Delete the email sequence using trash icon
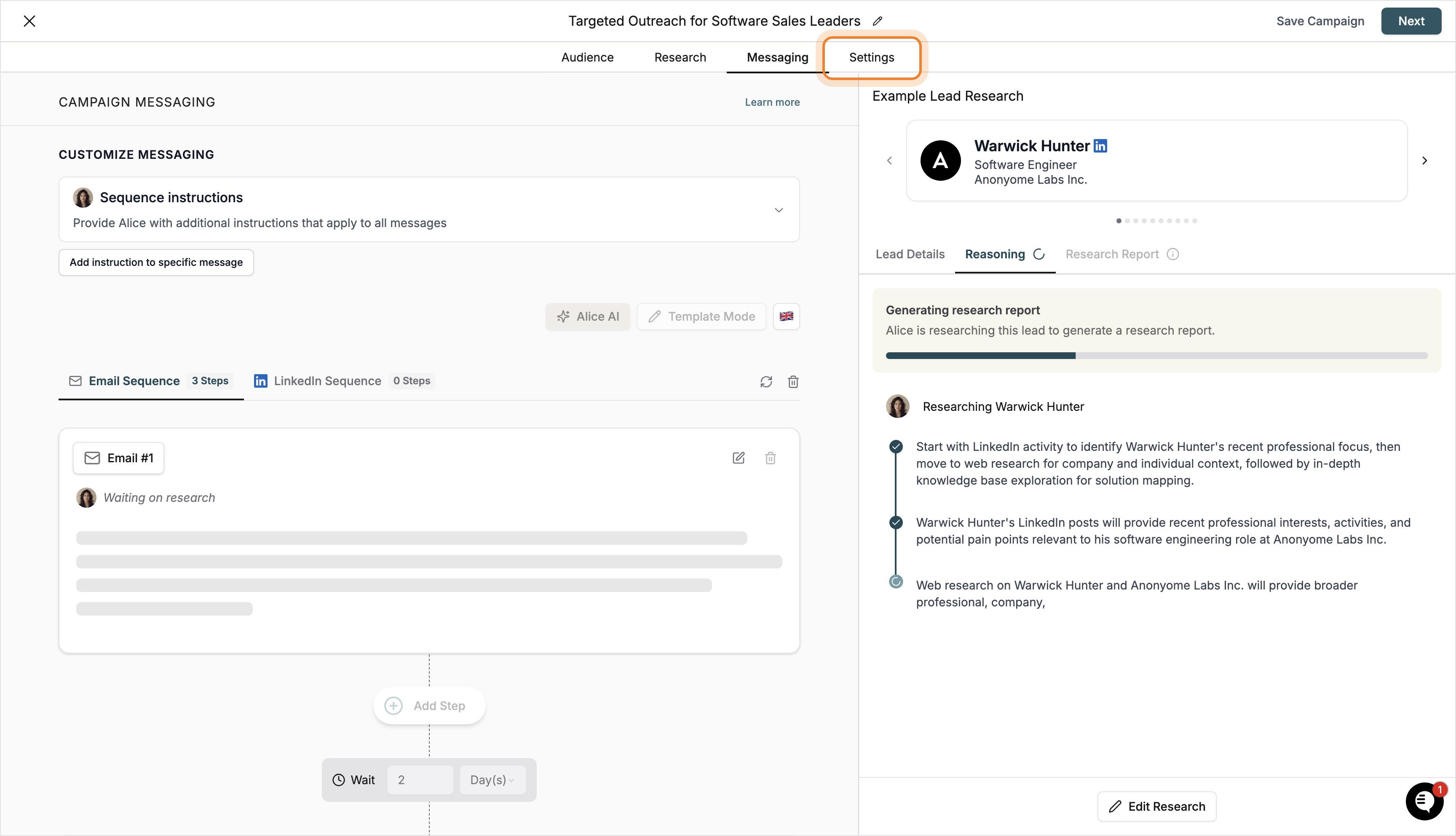Screen dimensions: 1456x836 [x=793, y=381]
